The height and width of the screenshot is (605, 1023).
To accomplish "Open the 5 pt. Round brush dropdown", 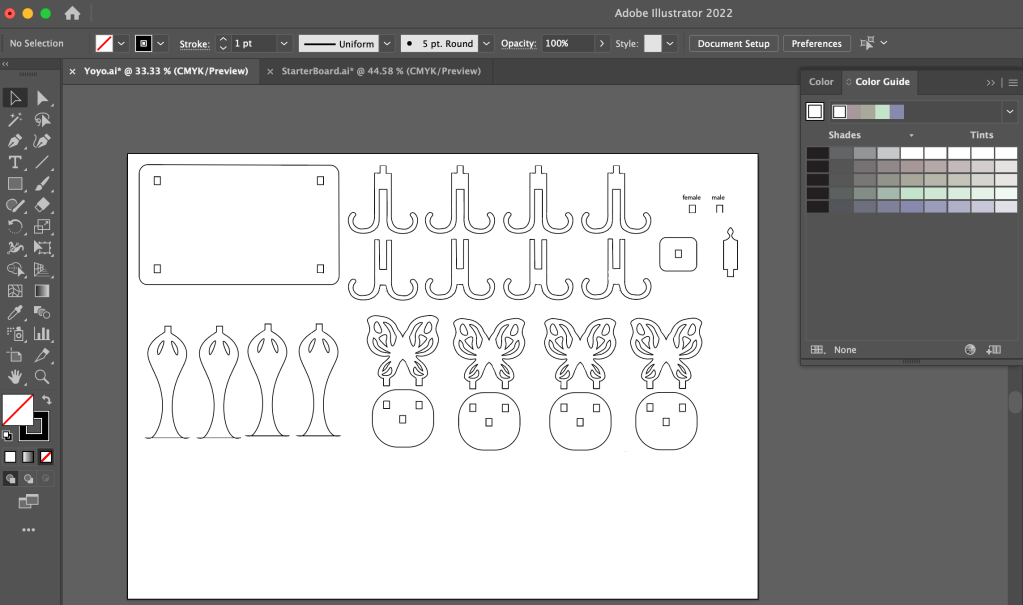I will click(486, 44).
